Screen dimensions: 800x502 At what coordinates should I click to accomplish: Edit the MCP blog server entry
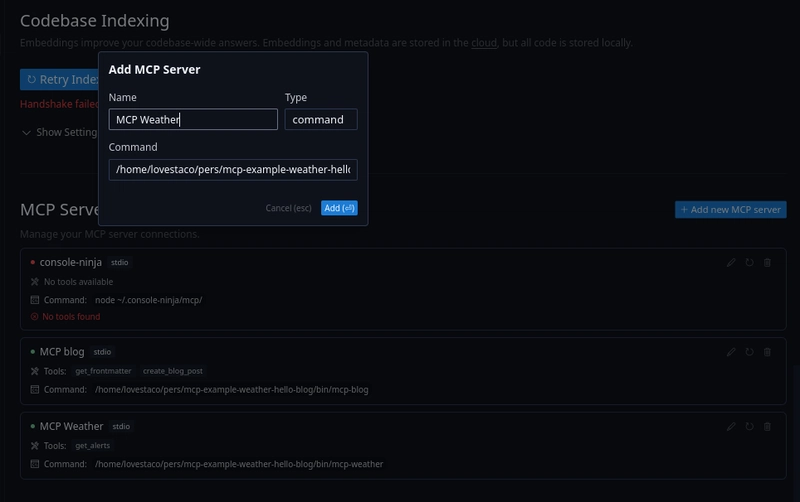coord(731,352)
